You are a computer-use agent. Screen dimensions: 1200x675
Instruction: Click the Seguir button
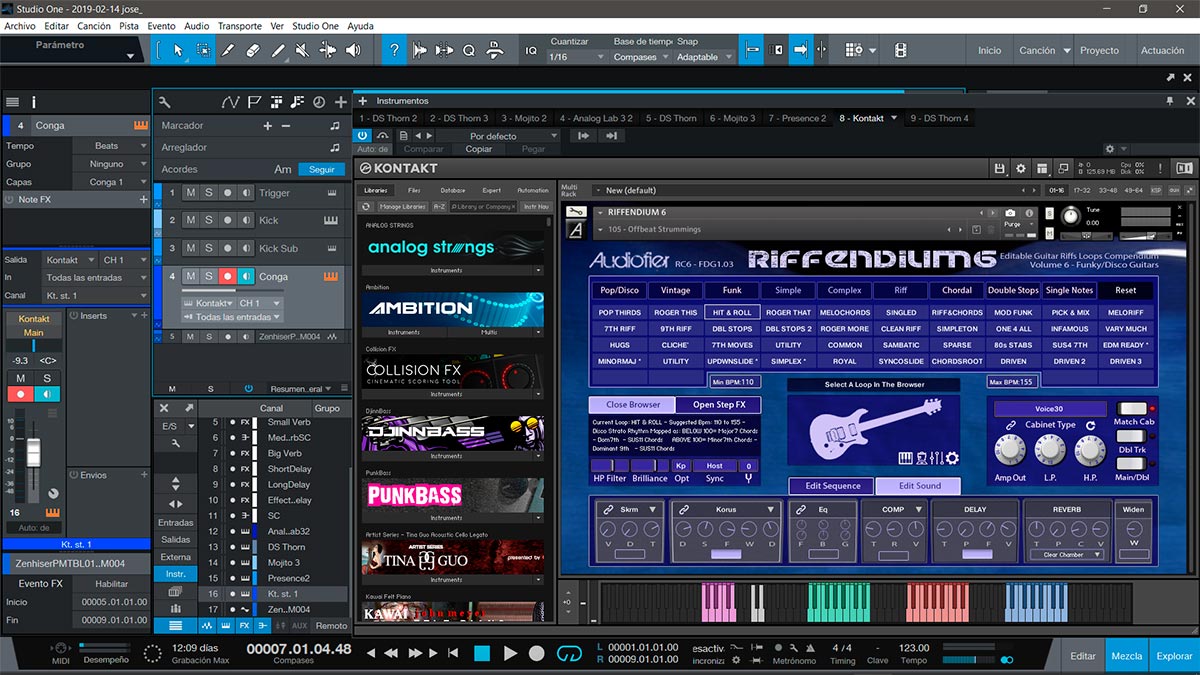(322, 169)
